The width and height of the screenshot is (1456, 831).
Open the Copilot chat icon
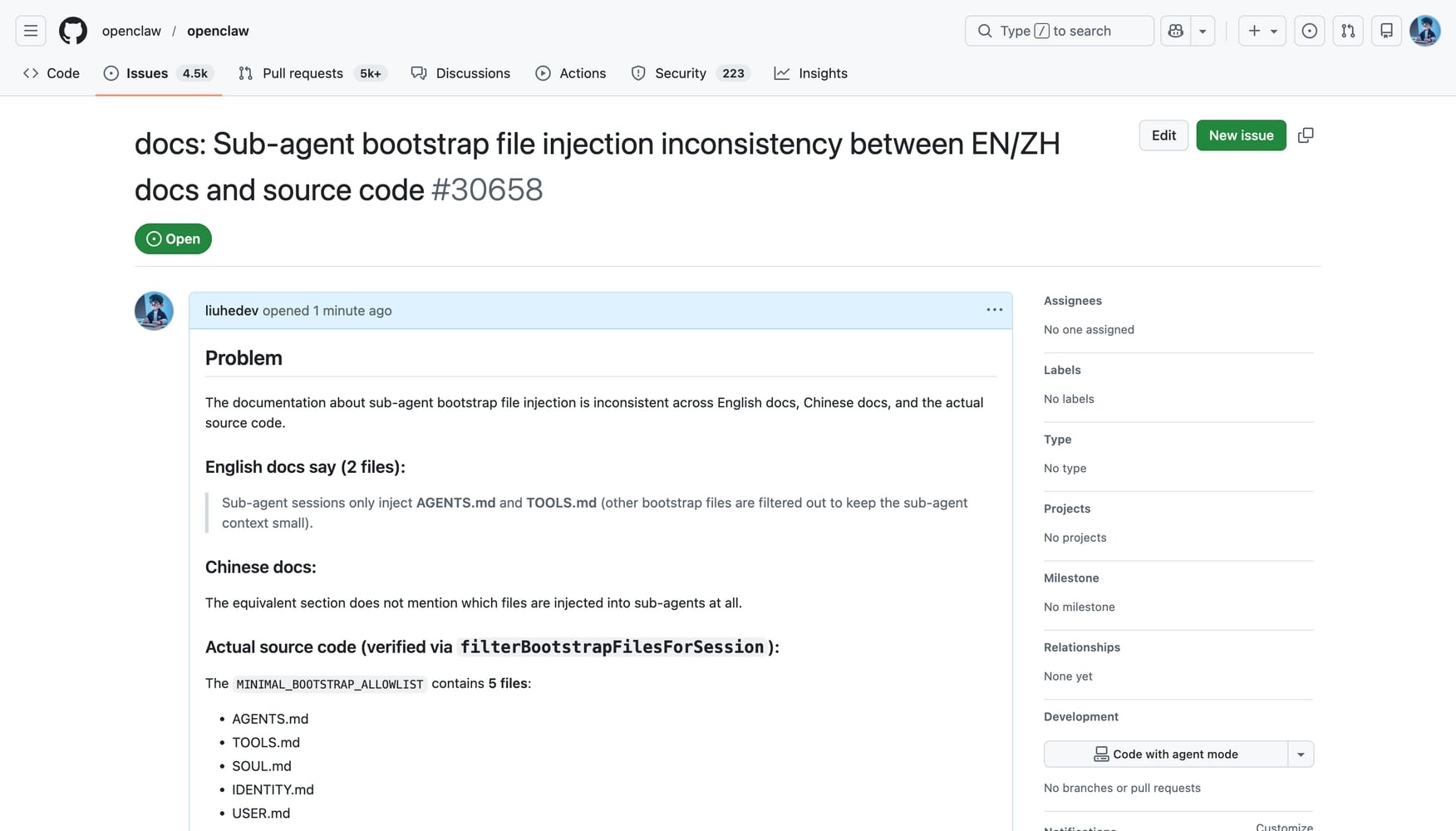tap(1175, 31)
